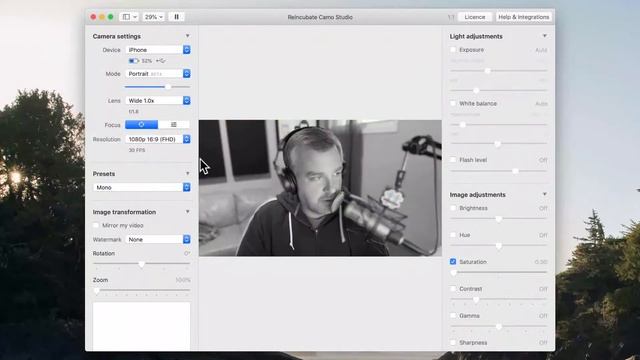Open the Mode dropdown showing Portrait
Screen dimensions: 640x360
point(158,74)
